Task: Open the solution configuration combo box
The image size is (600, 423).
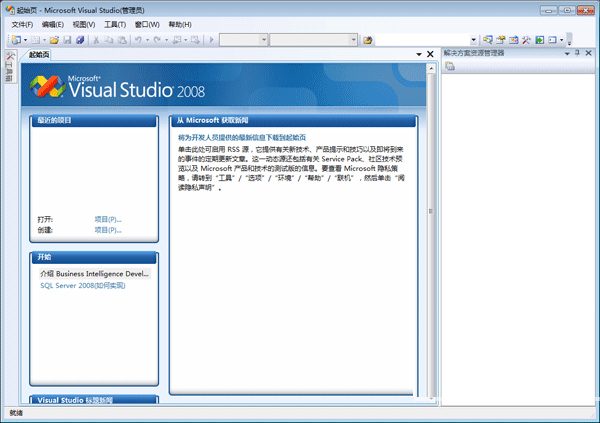Action: (243, 39)
